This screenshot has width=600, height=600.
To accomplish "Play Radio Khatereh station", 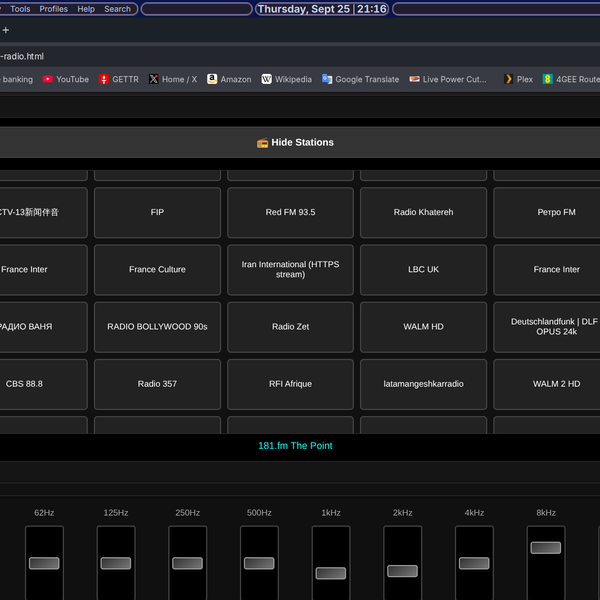I will 423,212.
